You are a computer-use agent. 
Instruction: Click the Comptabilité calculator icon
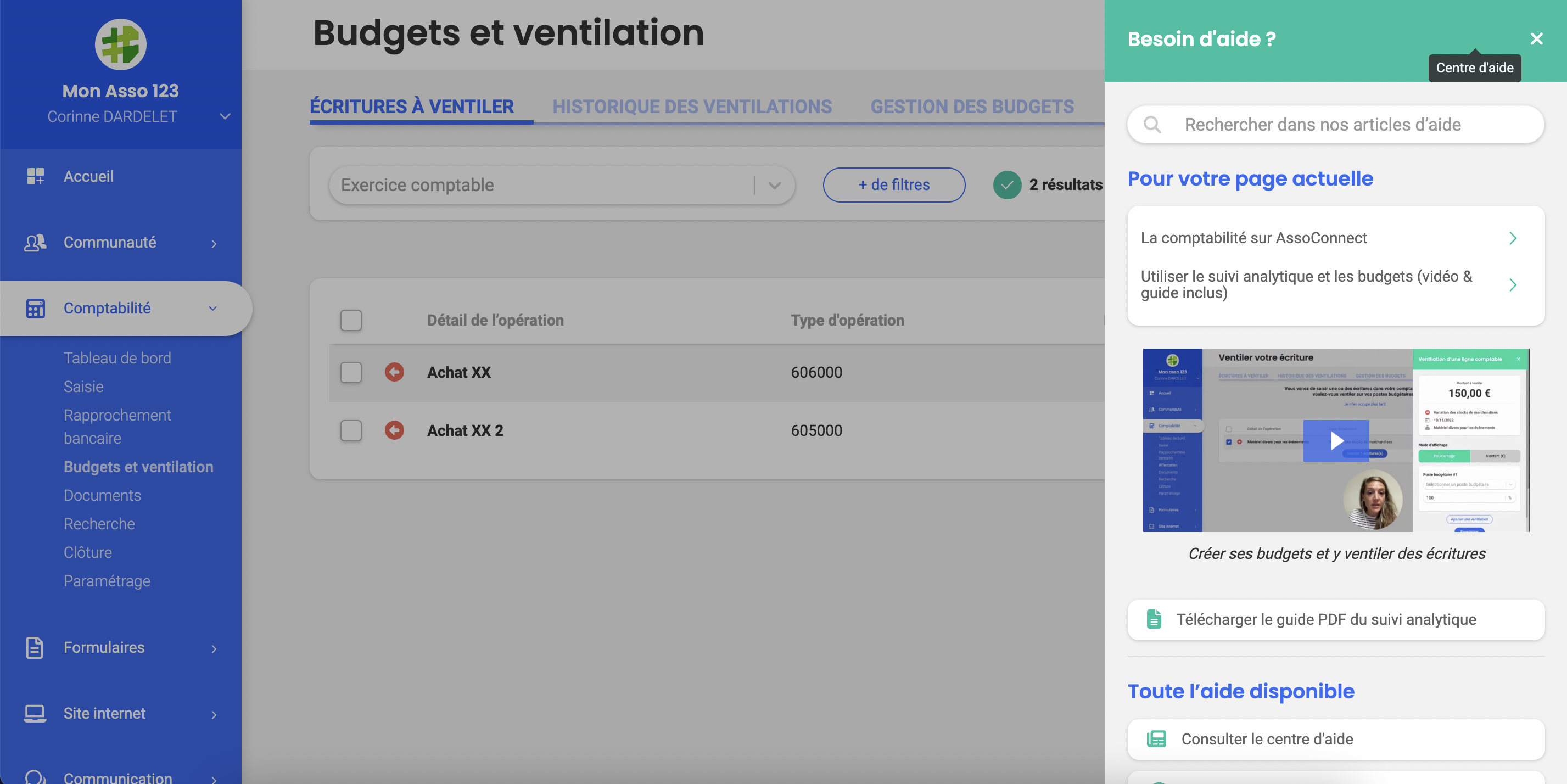(35, 309)
